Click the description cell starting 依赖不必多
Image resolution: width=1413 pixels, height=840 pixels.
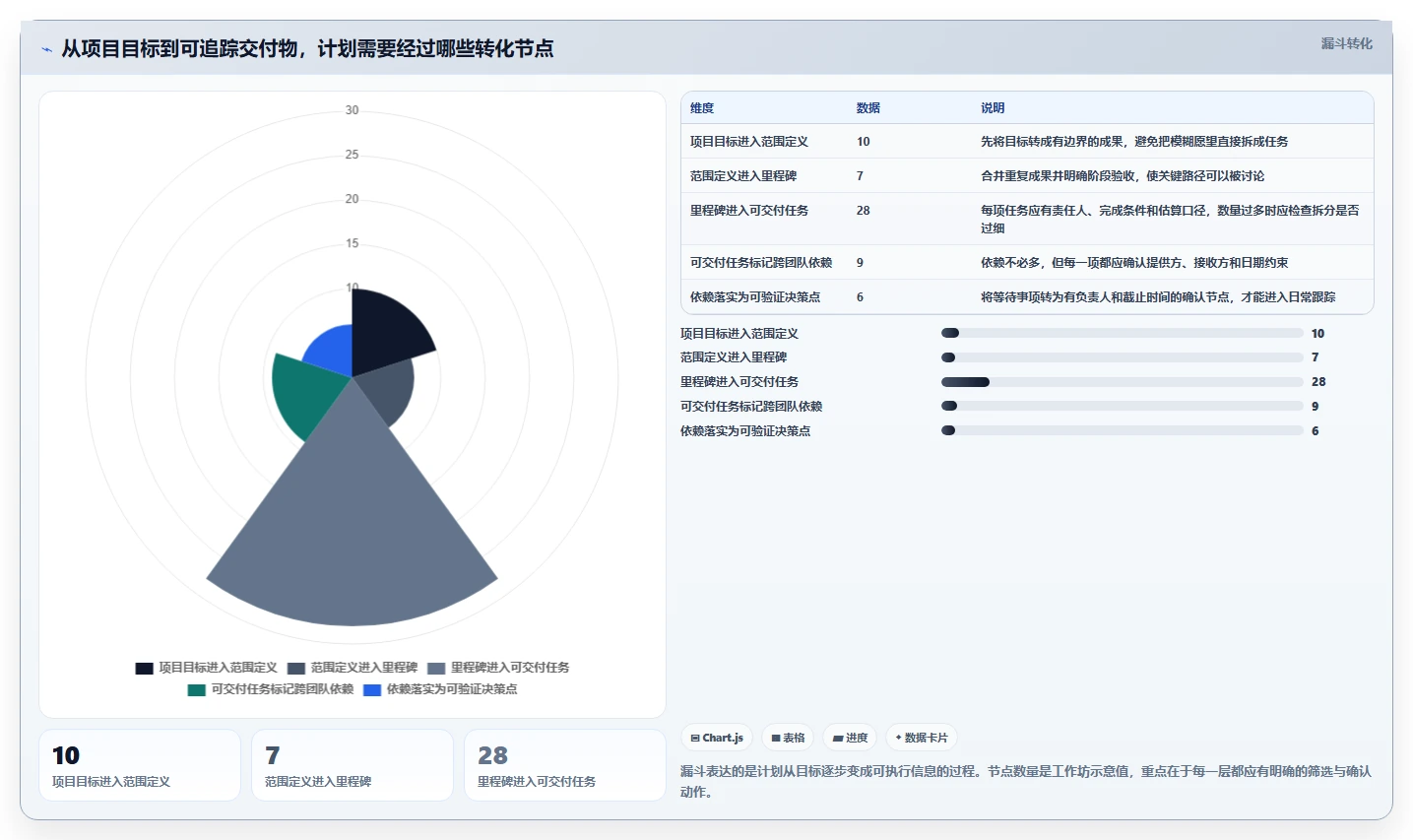[x=1134, y=263]
